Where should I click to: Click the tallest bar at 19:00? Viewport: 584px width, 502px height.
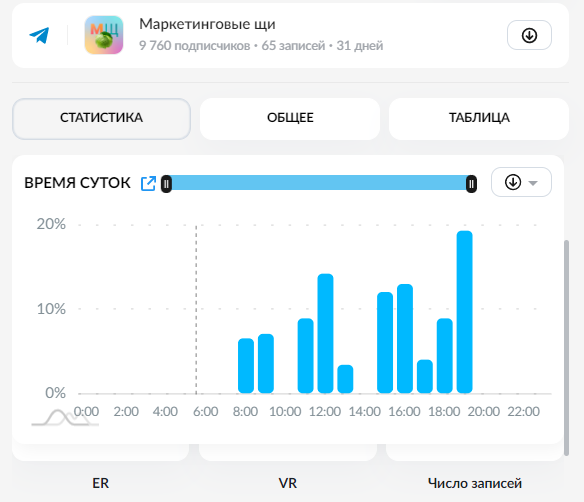464,312
